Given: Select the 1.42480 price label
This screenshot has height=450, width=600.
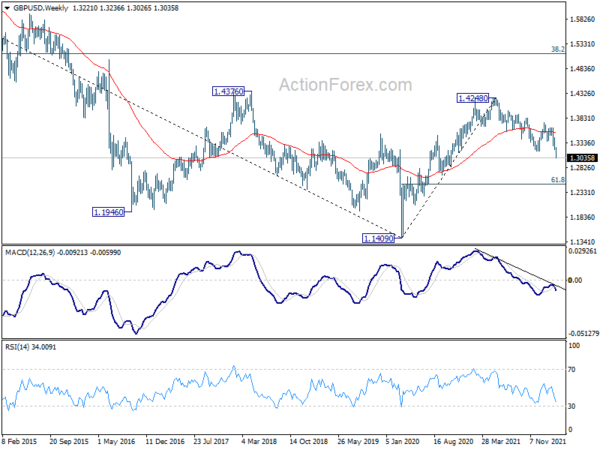Looking at the screenshot, I should 473,98.
